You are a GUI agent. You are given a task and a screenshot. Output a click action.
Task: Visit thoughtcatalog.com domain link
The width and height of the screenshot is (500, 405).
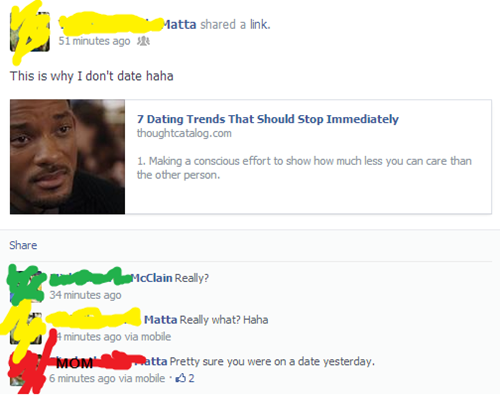point(184,133)
